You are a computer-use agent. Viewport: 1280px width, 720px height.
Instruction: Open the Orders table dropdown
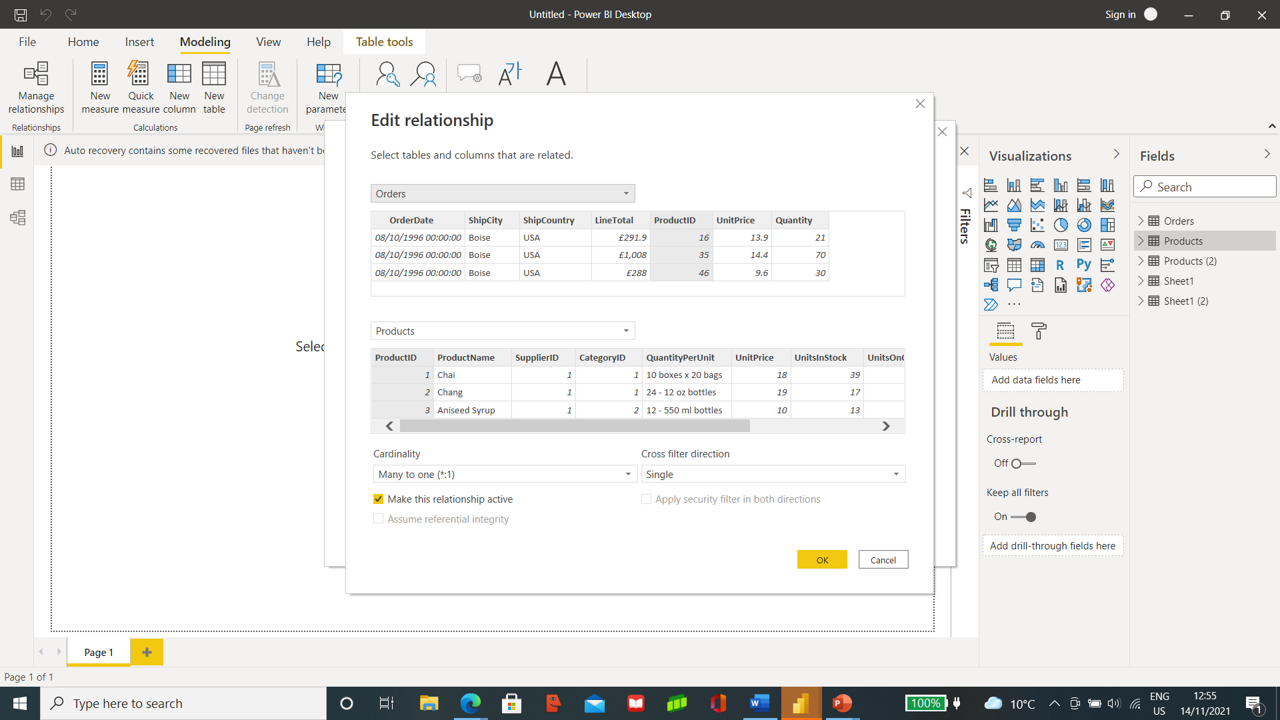(x=503, y=193)
